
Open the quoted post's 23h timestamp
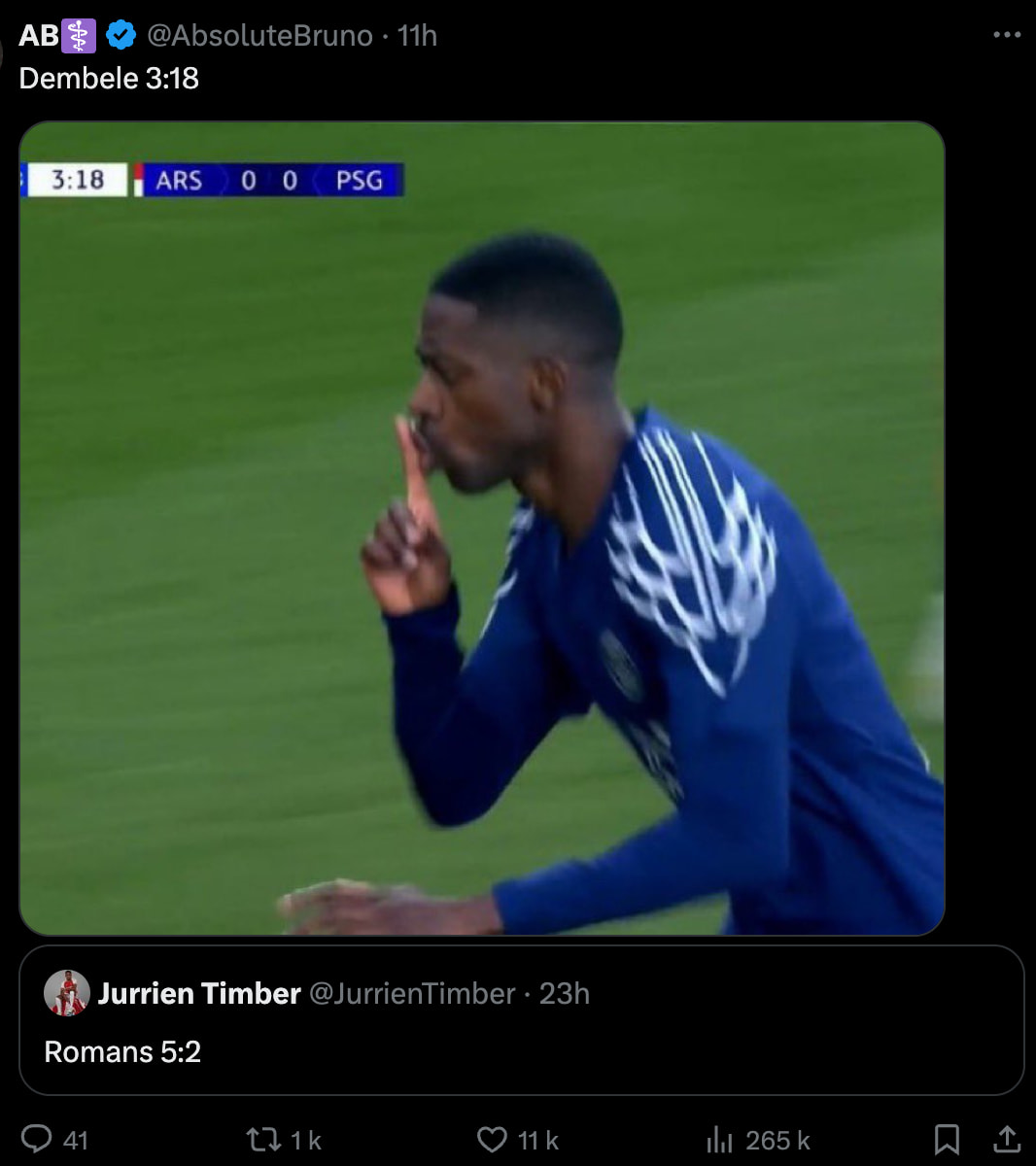click(x=565, y=993)
